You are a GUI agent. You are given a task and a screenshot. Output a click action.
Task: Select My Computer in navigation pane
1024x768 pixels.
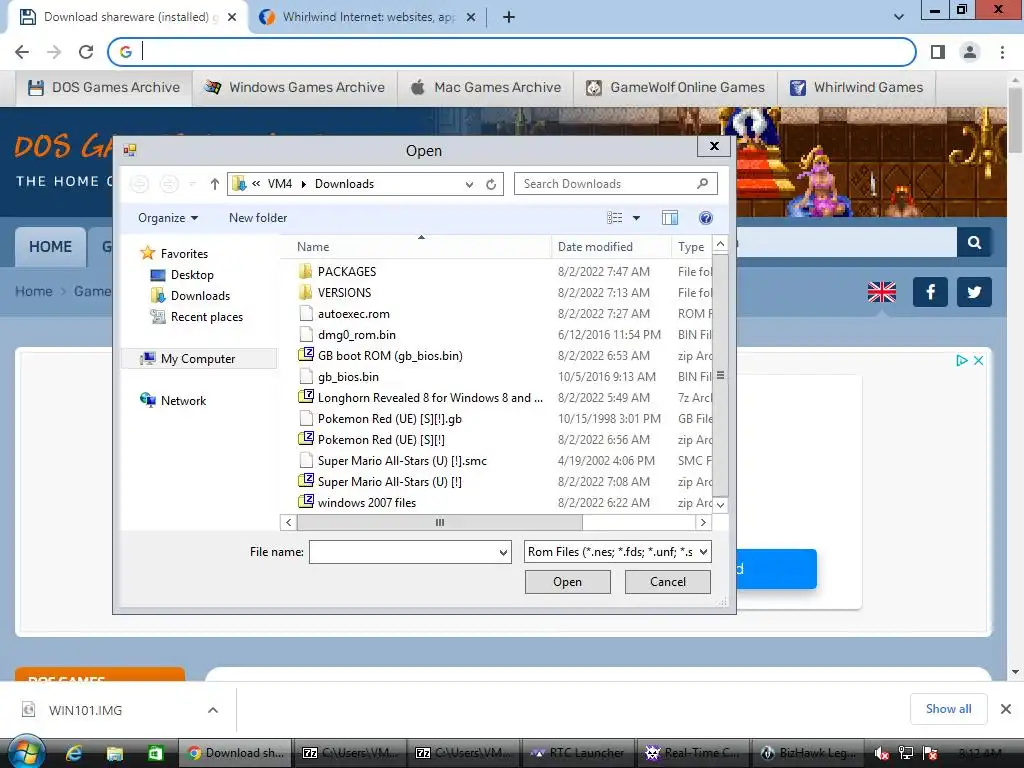click(197, 359)
